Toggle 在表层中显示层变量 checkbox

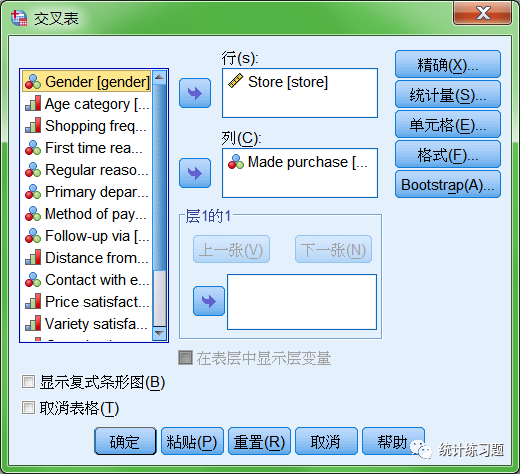click(x=185, y=357)
